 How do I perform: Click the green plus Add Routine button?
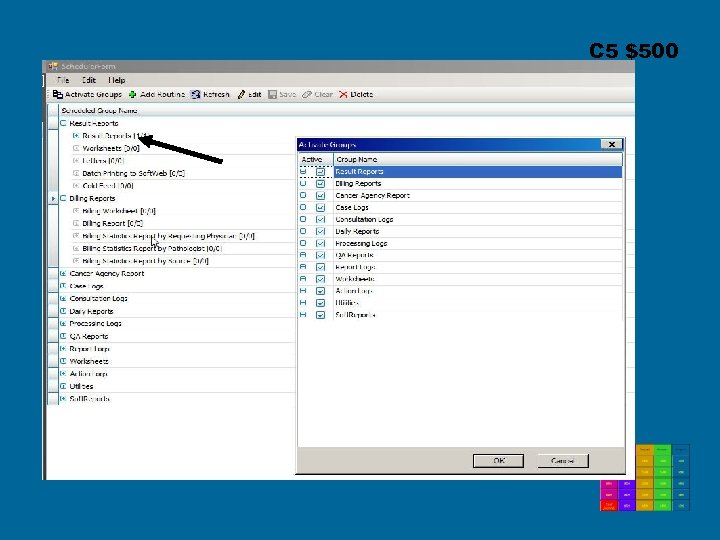click(x=157, y=95)
